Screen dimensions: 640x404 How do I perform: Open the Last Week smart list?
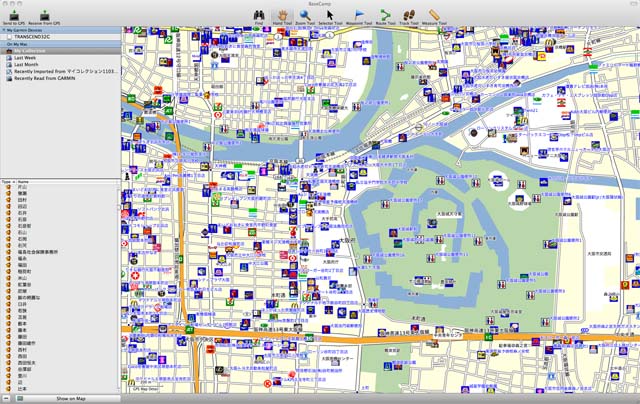60,58
